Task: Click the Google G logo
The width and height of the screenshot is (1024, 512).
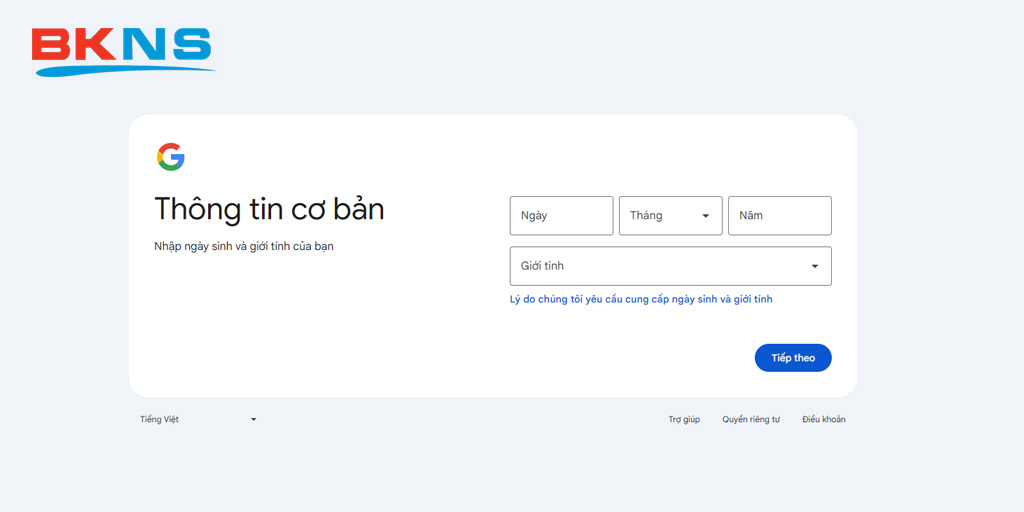Action: [171, 157]
